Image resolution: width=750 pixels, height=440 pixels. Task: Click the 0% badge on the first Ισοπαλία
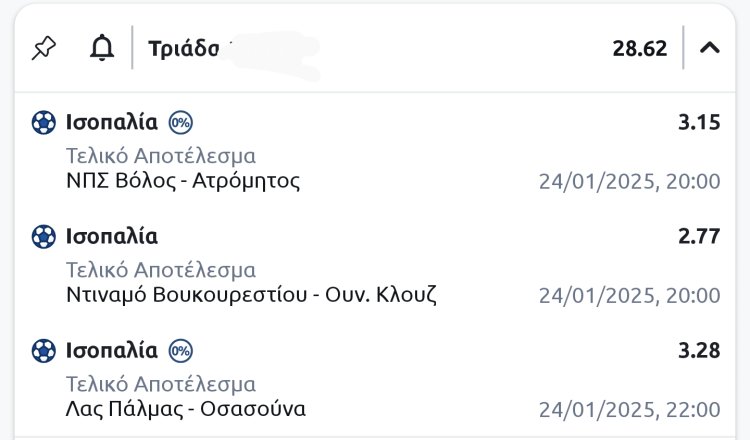point(181,123)
